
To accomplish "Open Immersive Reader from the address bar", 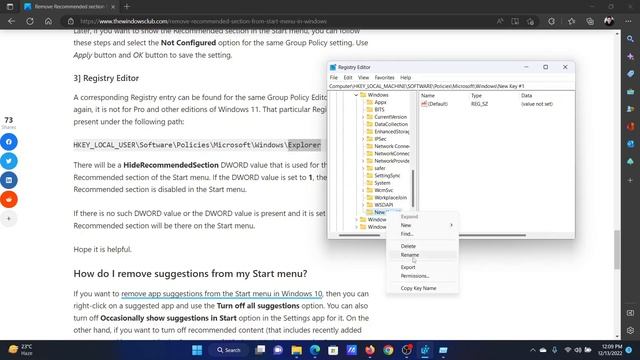I will pyautogui.click(x=515, y=21).
